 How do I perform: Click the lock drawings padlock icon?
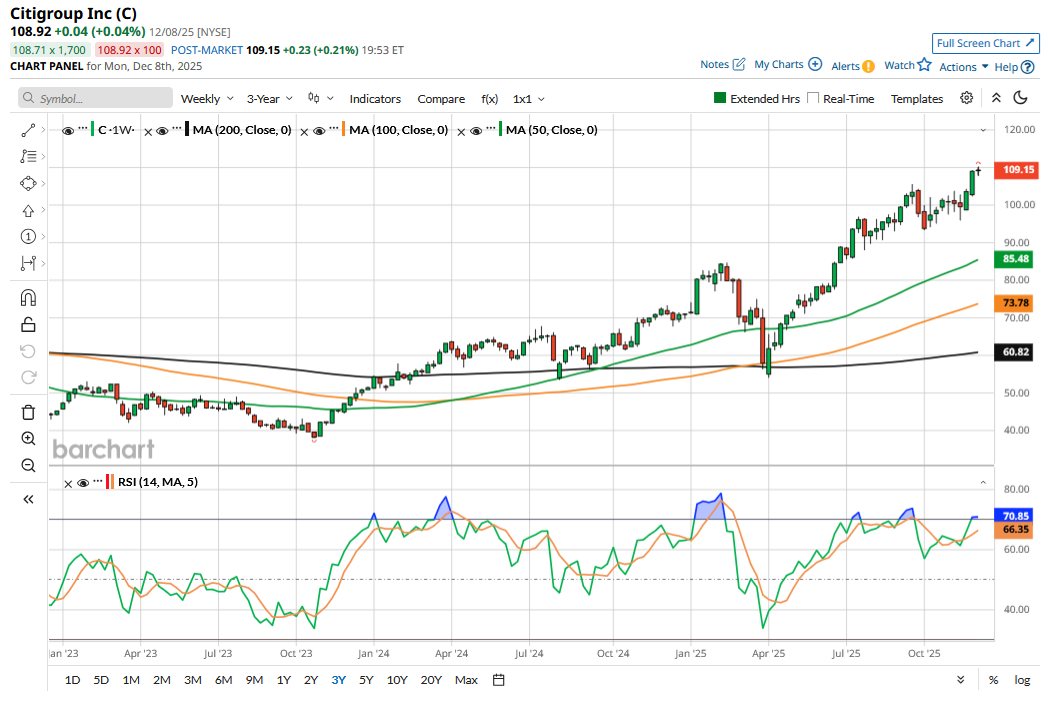[x=28, y=324]
